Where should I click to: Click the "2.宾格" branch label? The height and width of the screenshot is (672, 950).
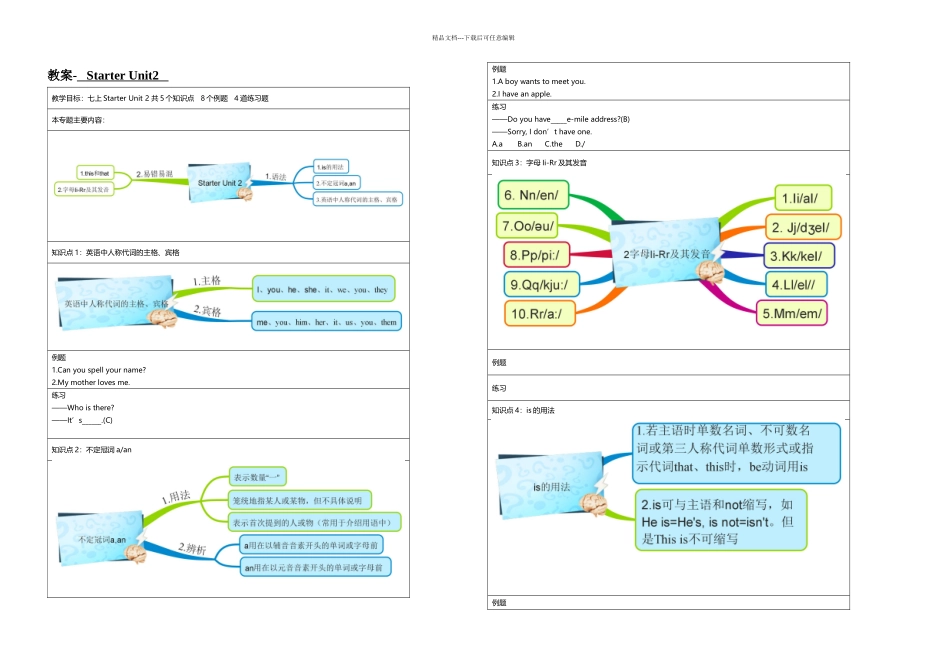207,311
